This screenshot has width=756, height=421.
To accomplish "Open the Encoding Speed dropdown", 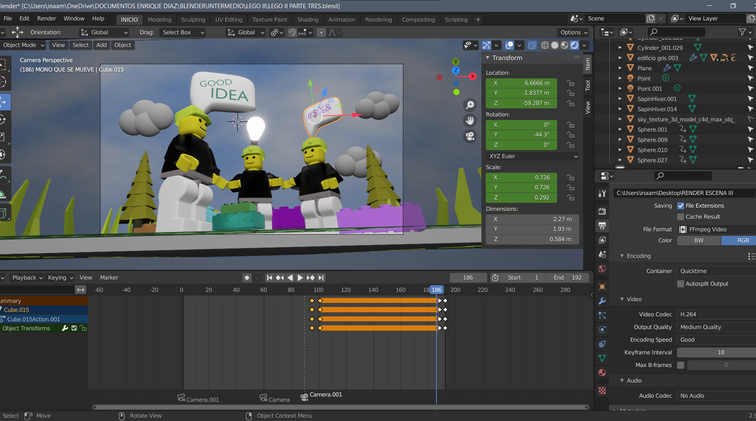I will tap(716, 340).
